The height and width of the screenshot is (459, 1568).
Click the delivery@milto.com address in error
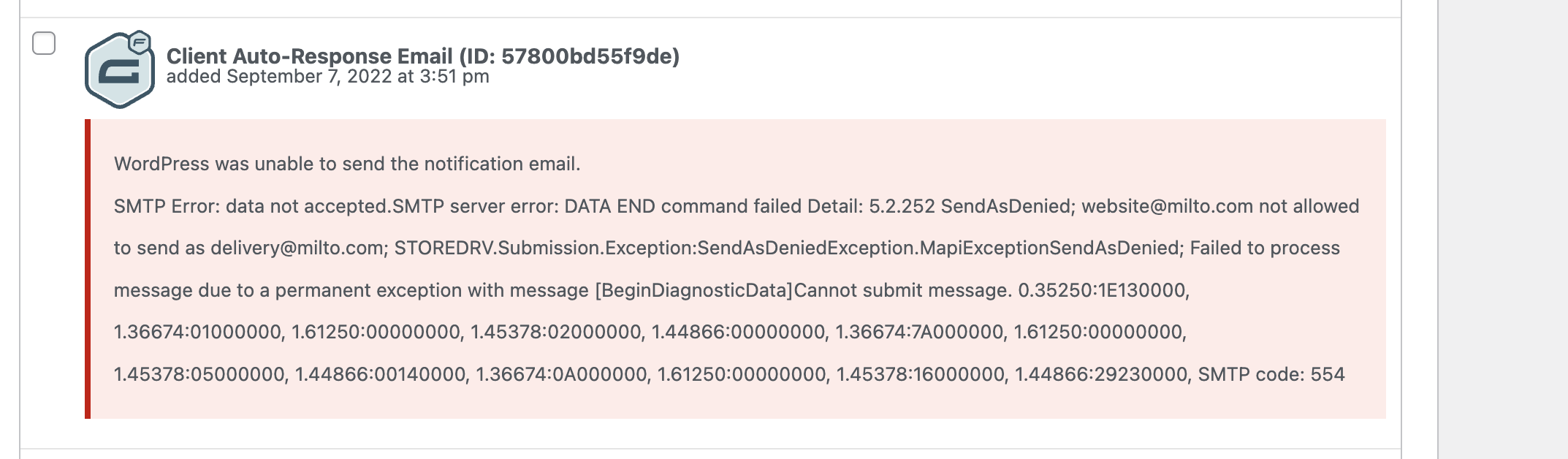coord(297,248)
